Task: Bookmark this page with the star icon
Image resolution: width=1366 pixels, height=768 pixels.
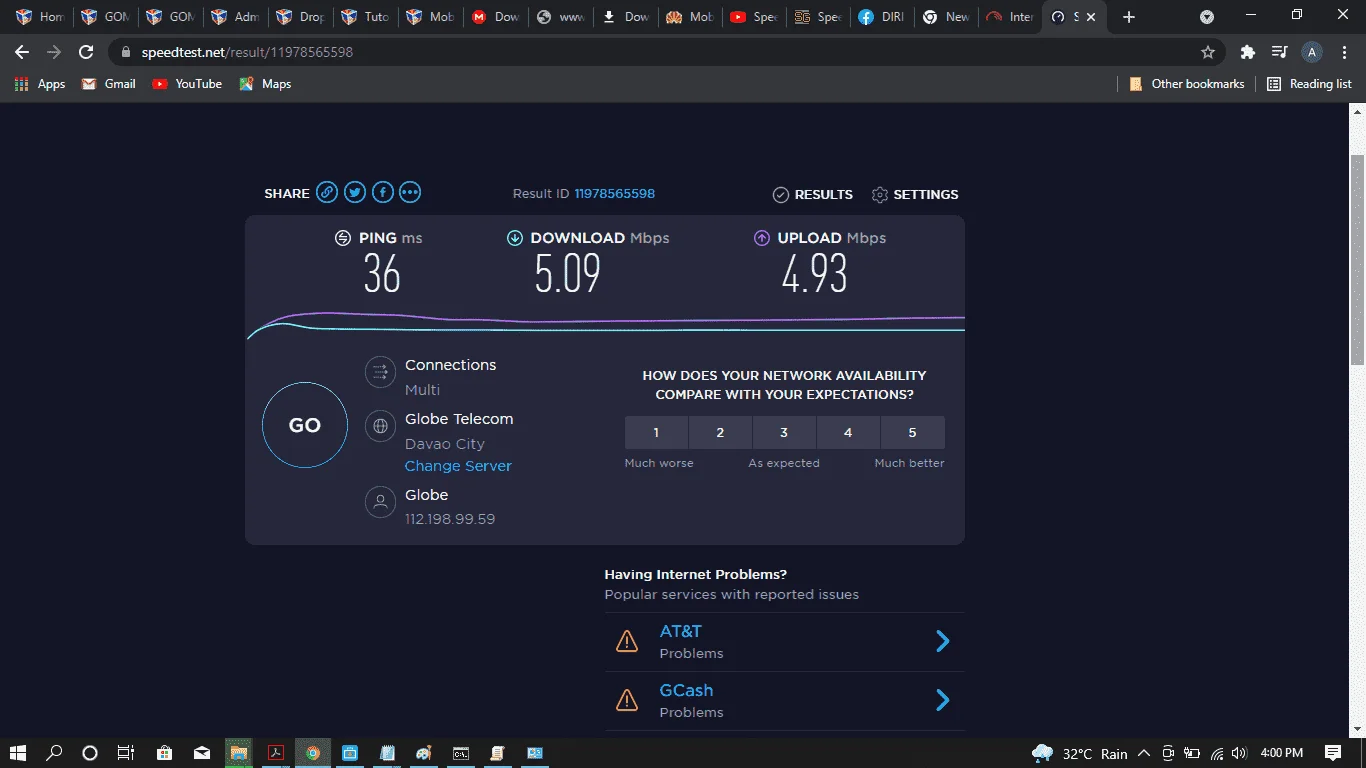Action: (x=1208, y=52)
